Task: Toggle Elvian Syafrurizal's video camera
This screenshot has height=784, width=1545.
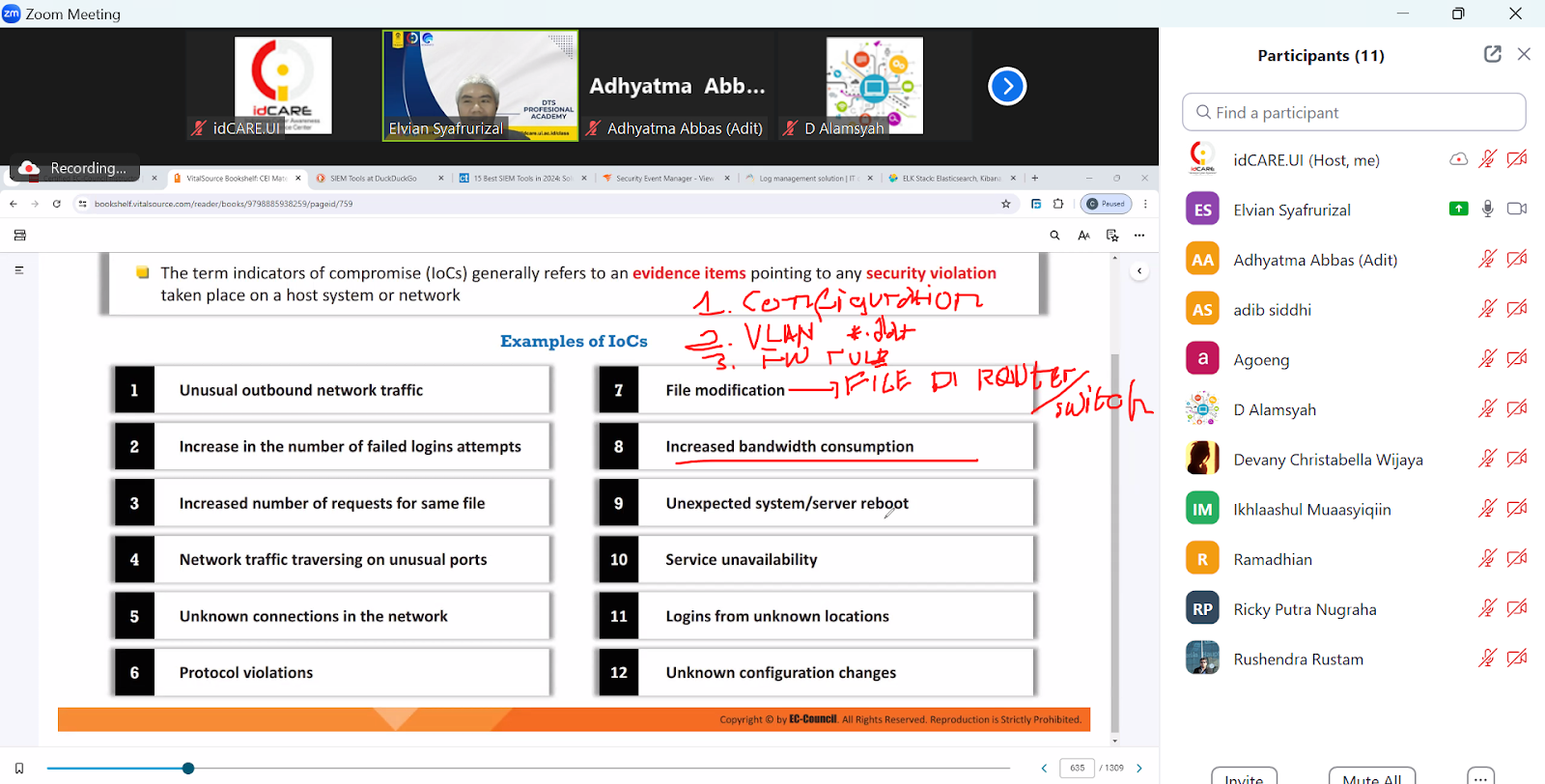Action: 1516,209
